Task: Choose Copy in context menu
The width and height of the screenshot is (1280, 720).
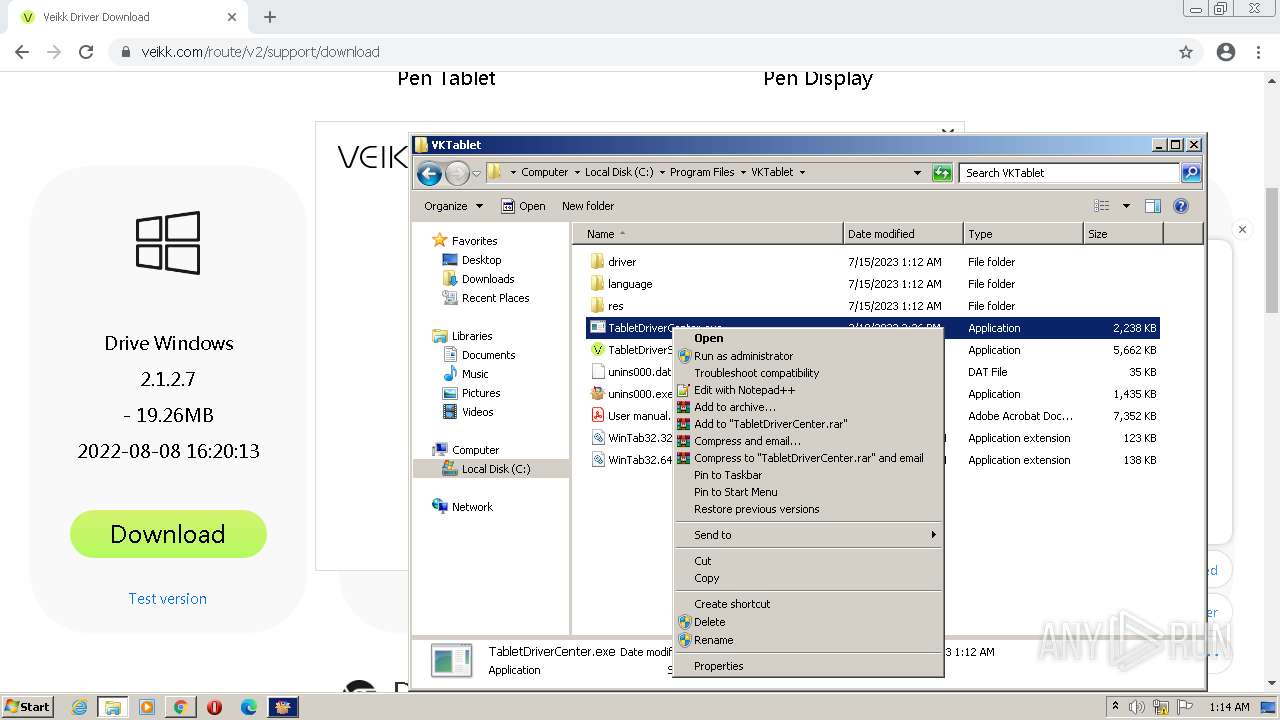Action: pyautogui.click(x=808, y=578)
